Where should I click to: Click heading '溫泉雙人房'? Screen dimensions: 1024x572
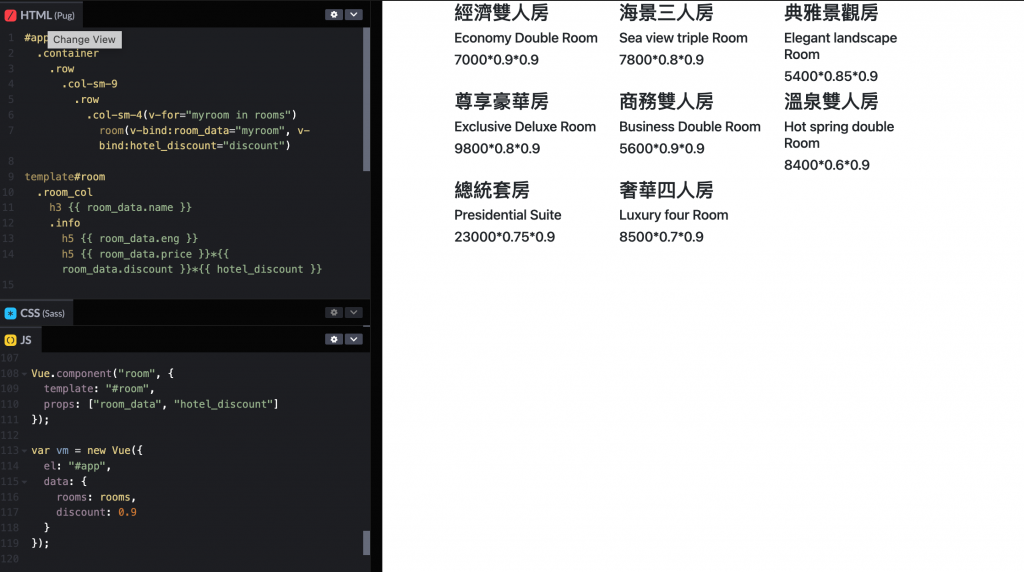coord(831,101)
